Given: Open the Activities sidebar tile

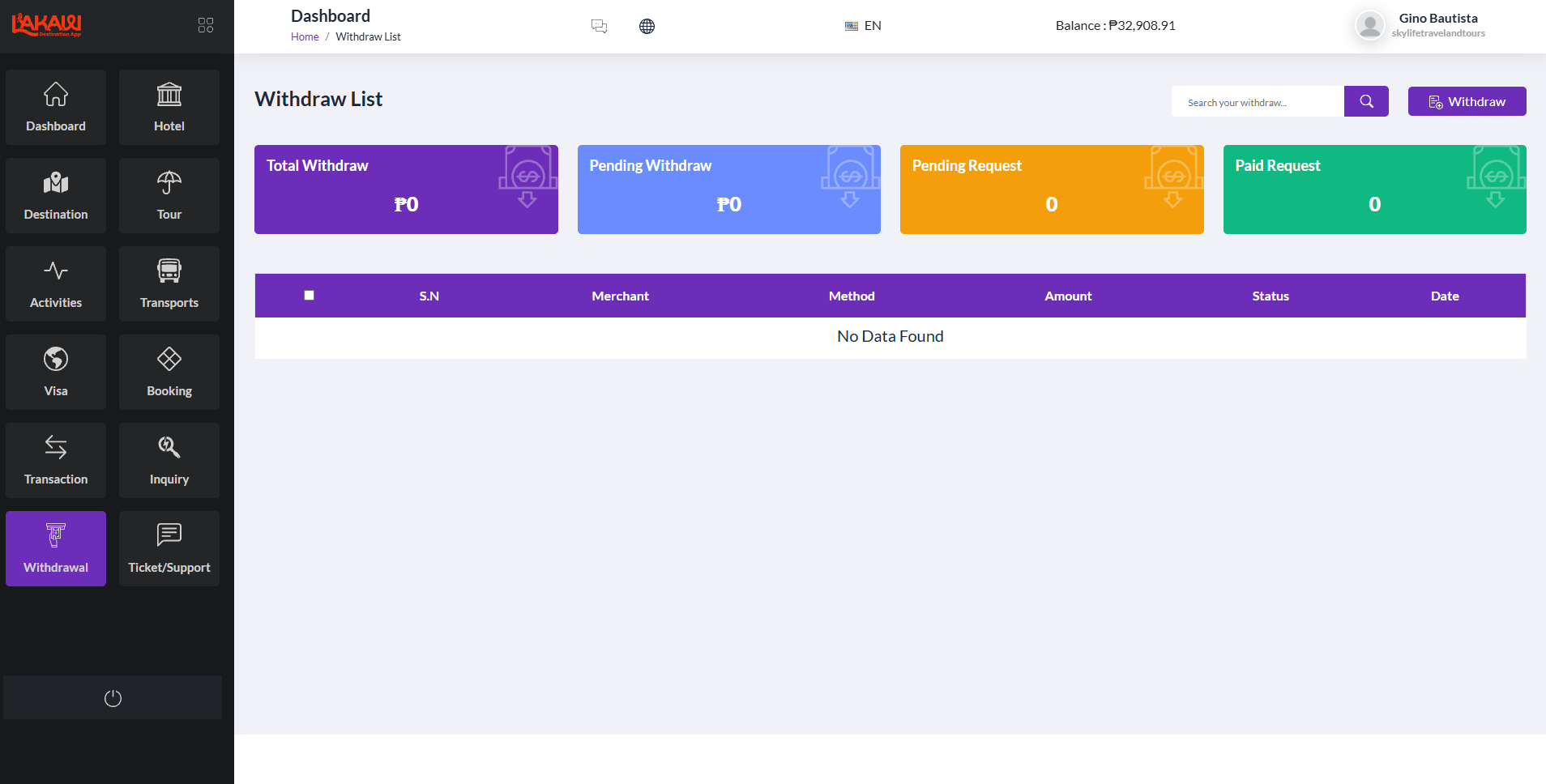Looking at the screenshot, I should 56,283.
